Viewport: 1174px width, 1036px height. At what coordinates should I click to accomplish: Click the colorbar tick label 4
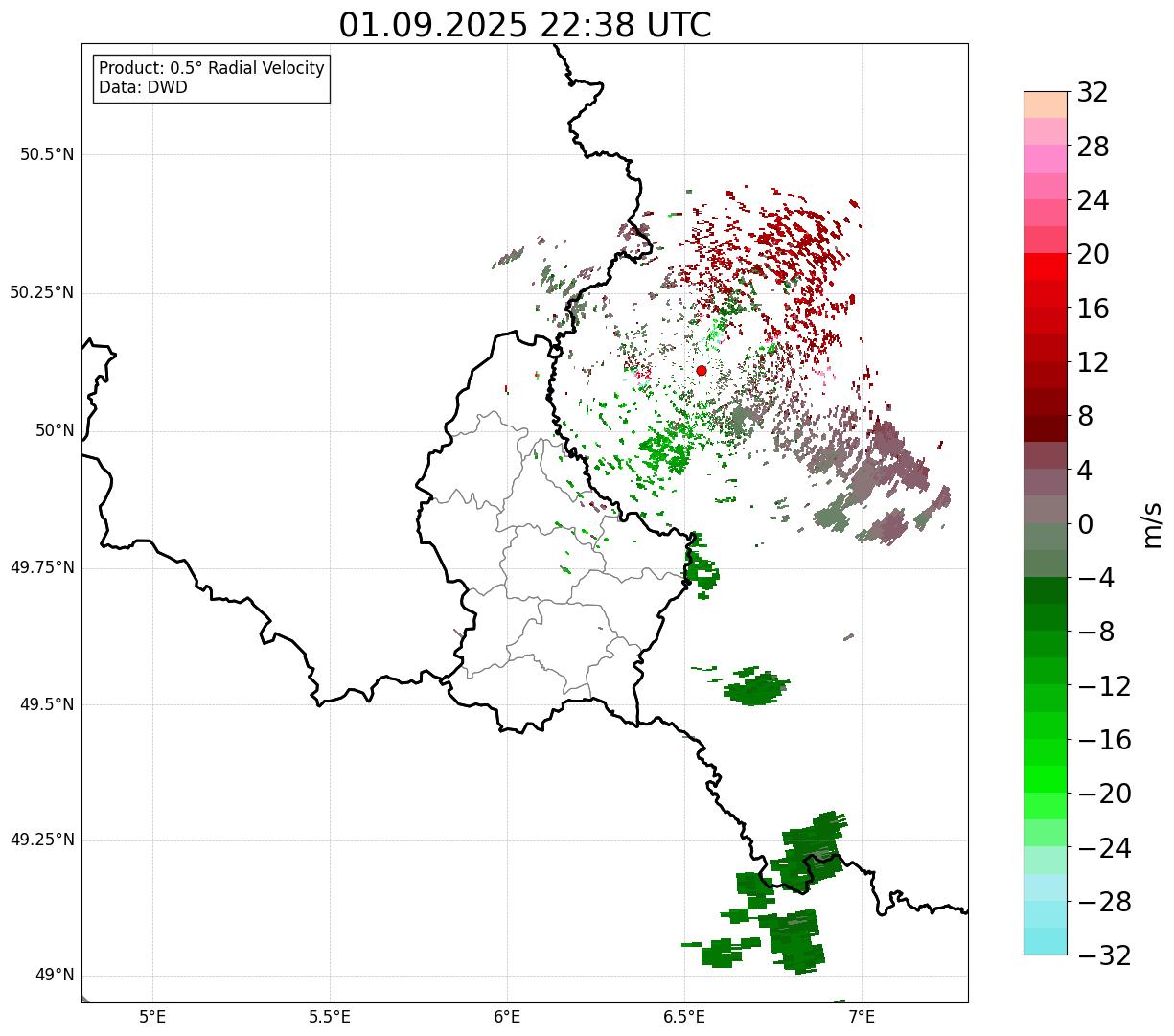[1085, 471]
